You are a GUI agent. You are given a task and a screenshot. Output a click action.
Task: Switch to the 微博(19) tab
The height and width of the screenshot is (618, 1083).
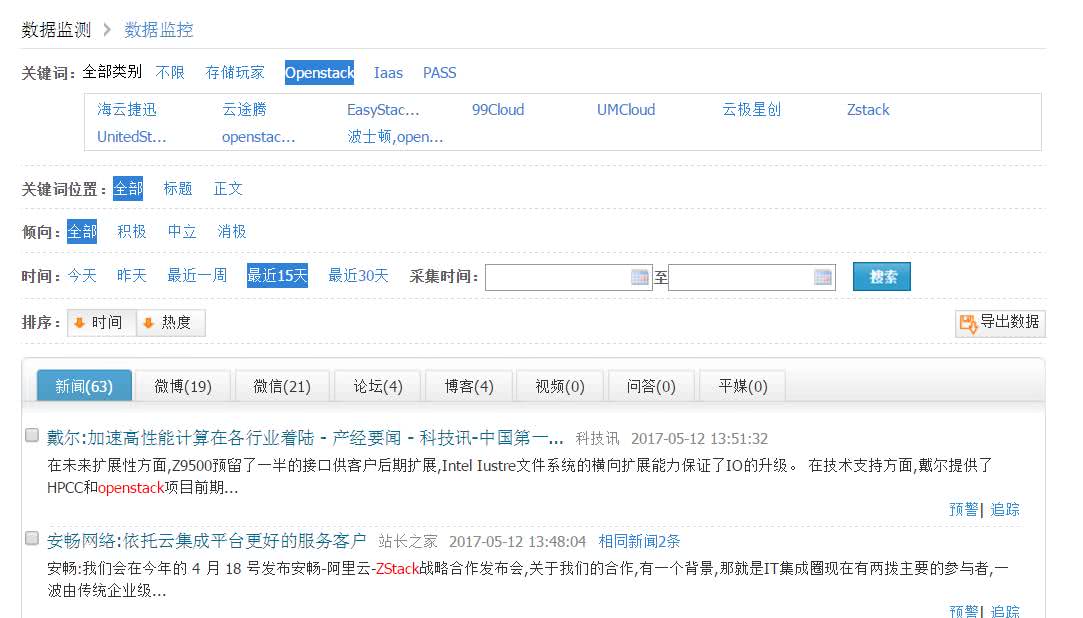pyautogui.click(x=183, y=386)
